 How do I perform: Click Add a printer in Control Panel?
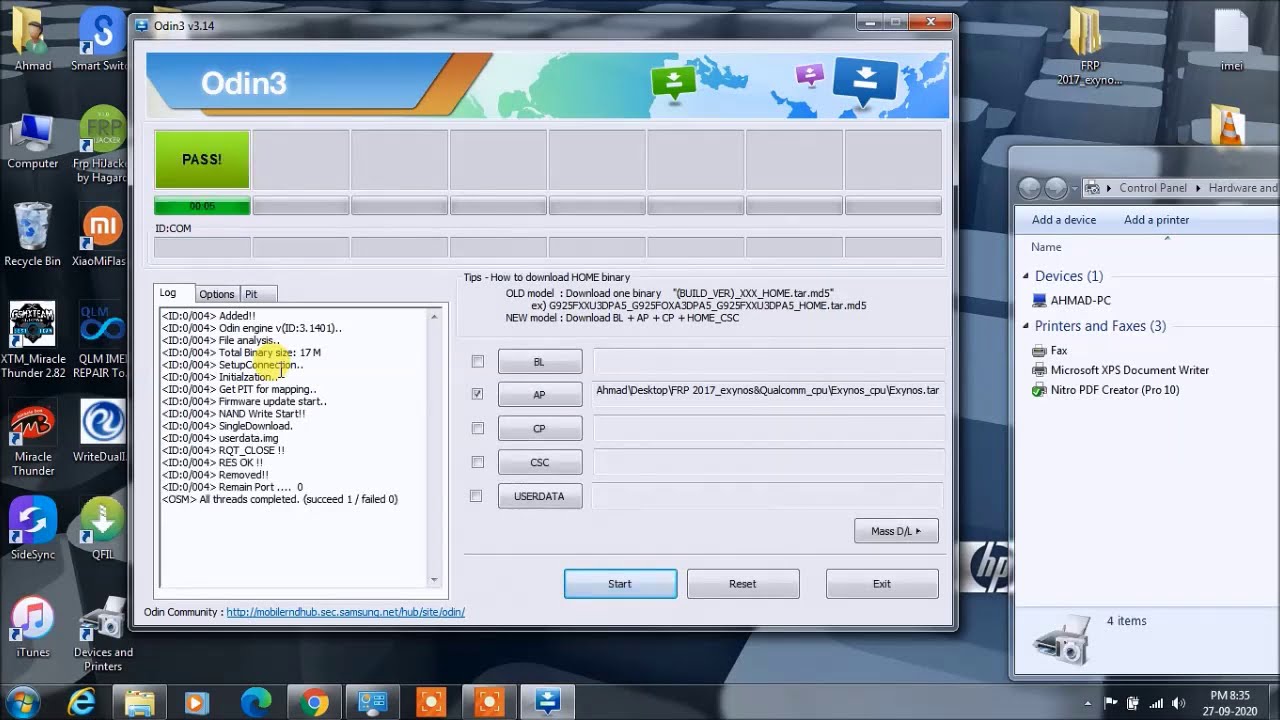point(1157,220)
